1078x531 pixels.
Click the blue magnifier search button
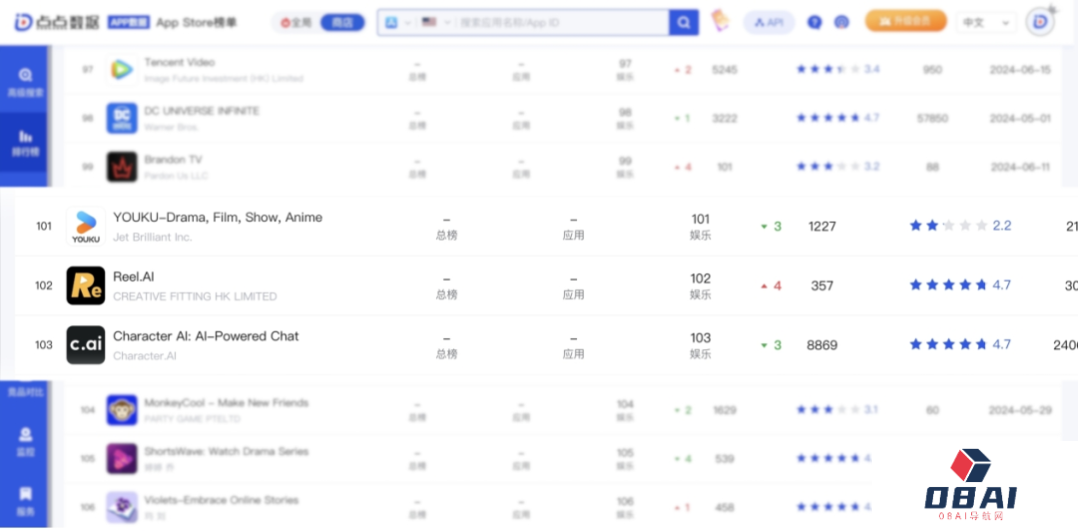pyautogui.click(x=683, y=23)
